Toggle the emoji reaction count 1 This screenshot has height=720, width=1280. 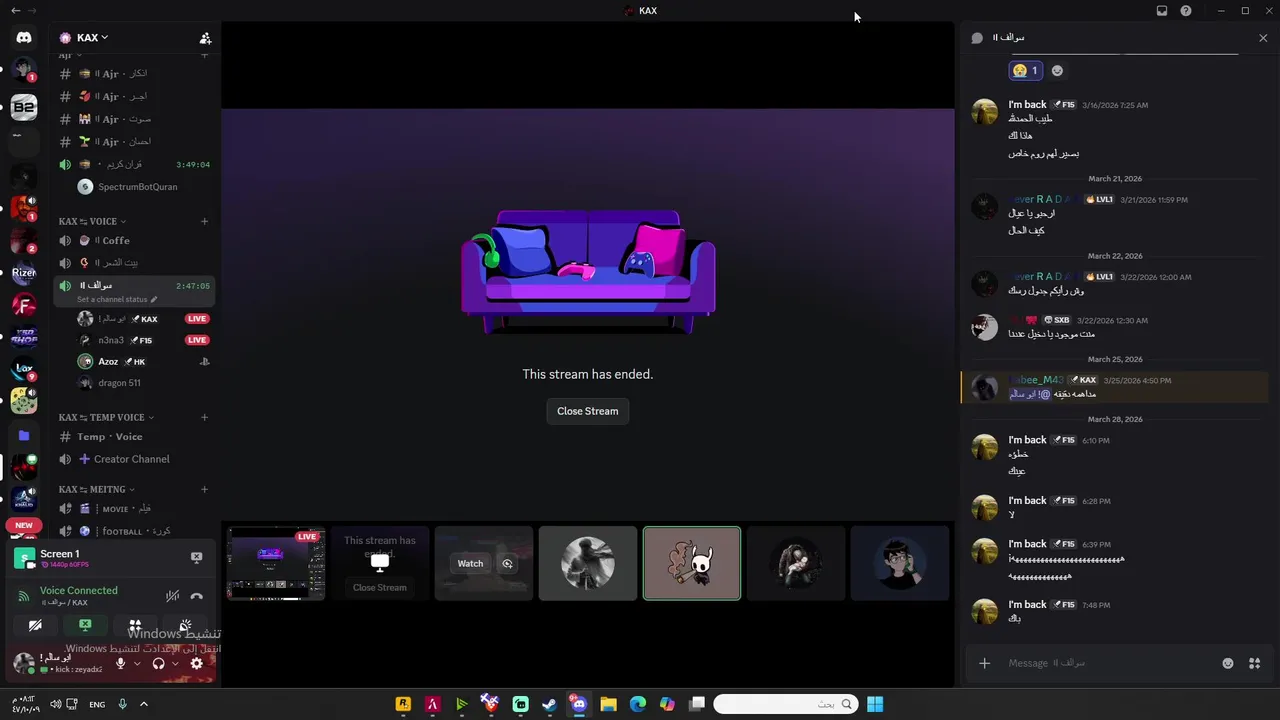click(x=1025, y=71)
